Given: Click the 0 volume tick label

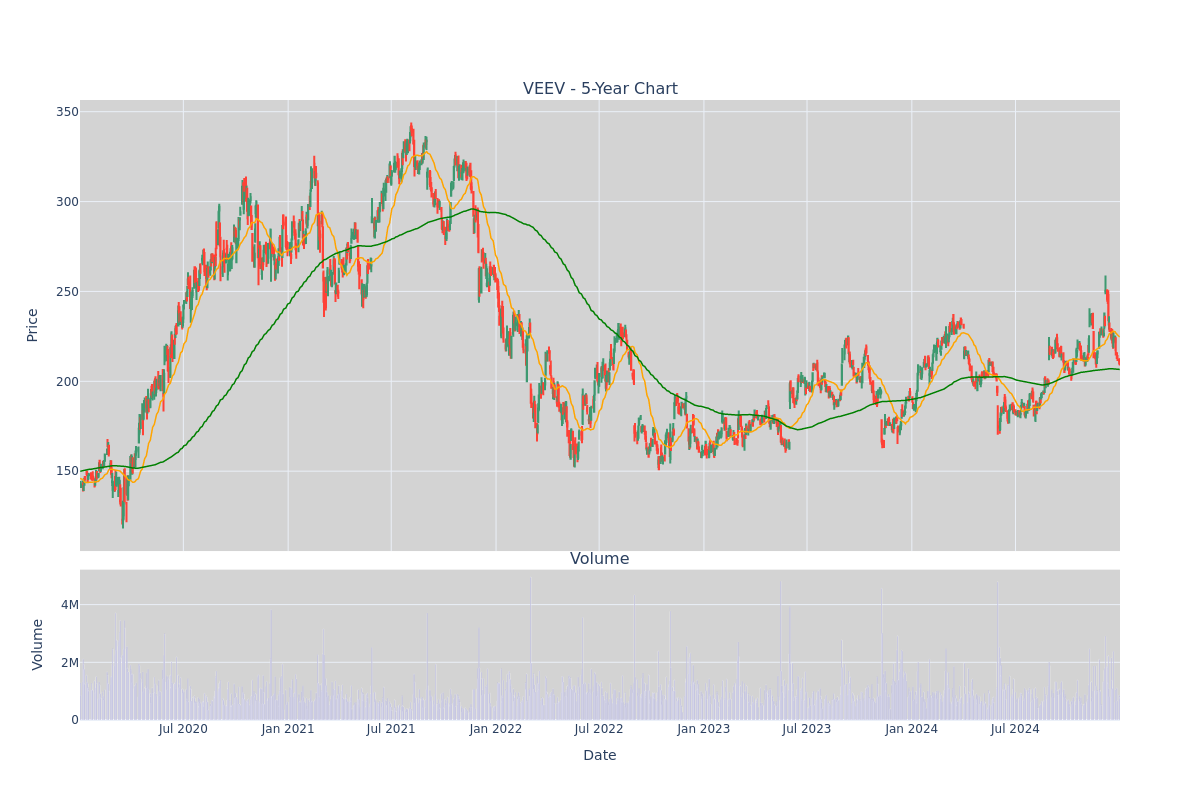Looking at the screenshot, I should (75, 720).
